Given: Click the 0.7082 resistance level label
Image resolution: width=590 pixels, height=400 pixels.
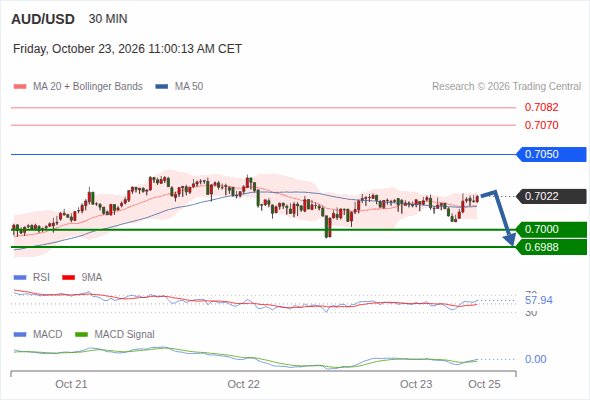Looking at the screenshot, I should click(x=541, y=107).
